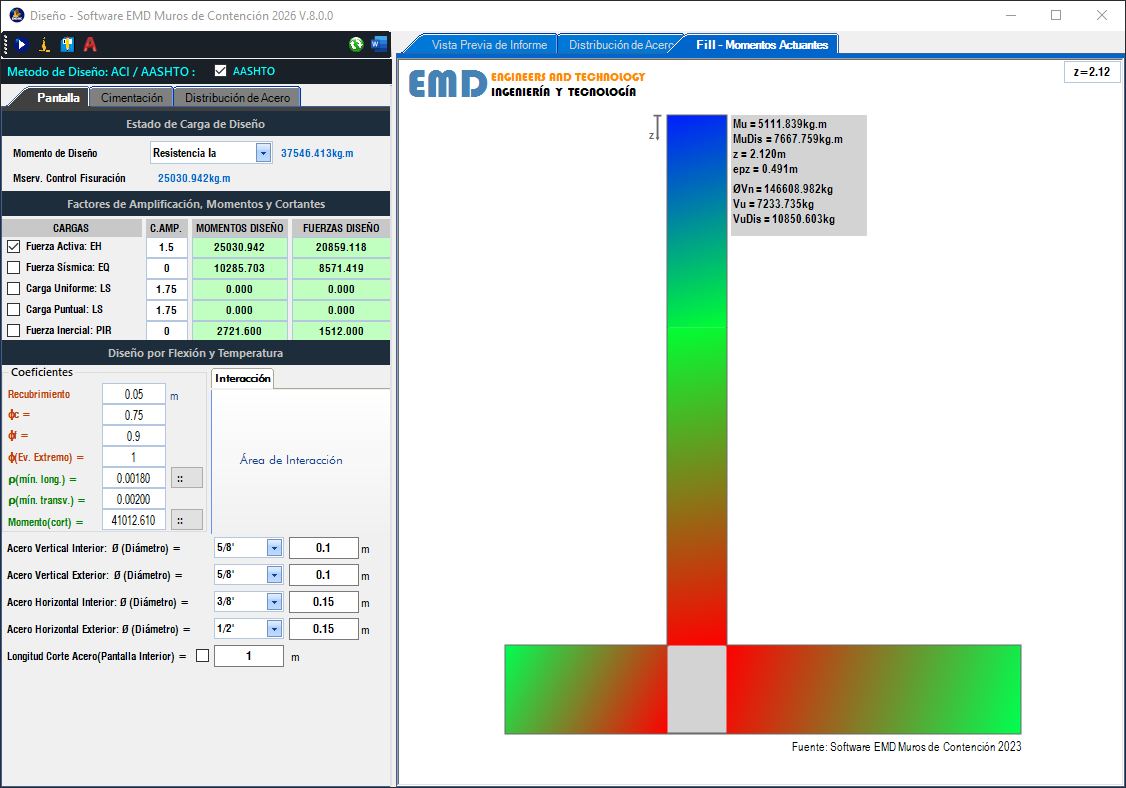Click the wall stem moment gradient diagram
This screenshot has height=788, width=1126.
tap(697, 379)
